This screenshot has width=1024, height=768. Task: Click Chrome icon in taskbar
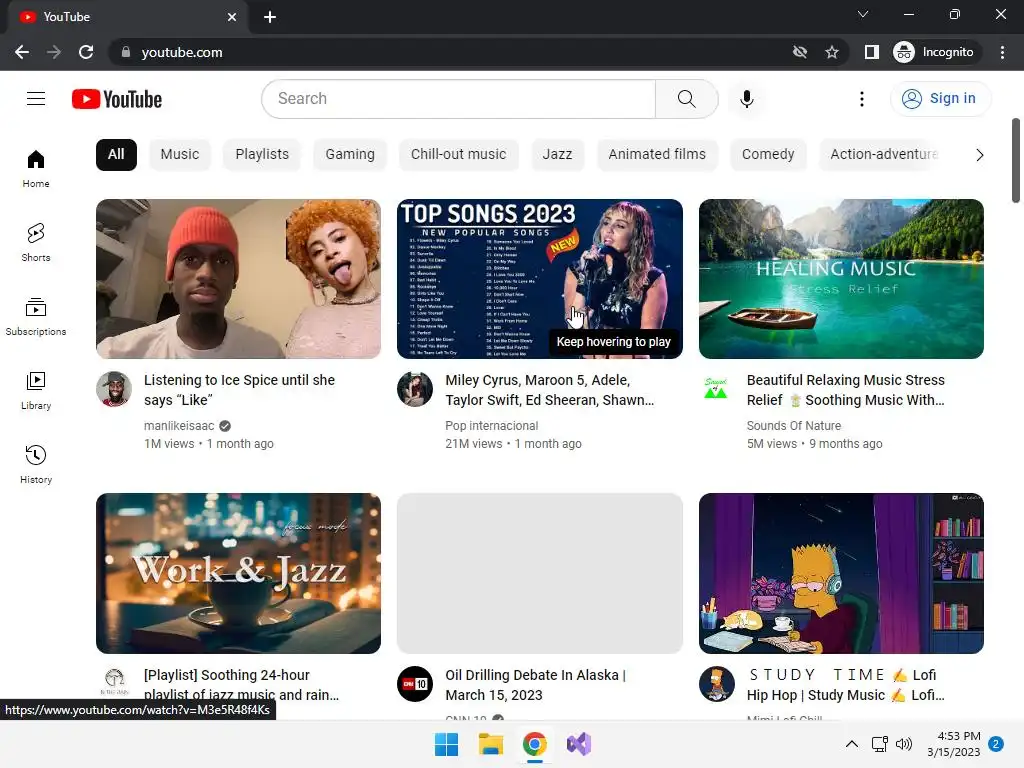(x=534, y=744)
